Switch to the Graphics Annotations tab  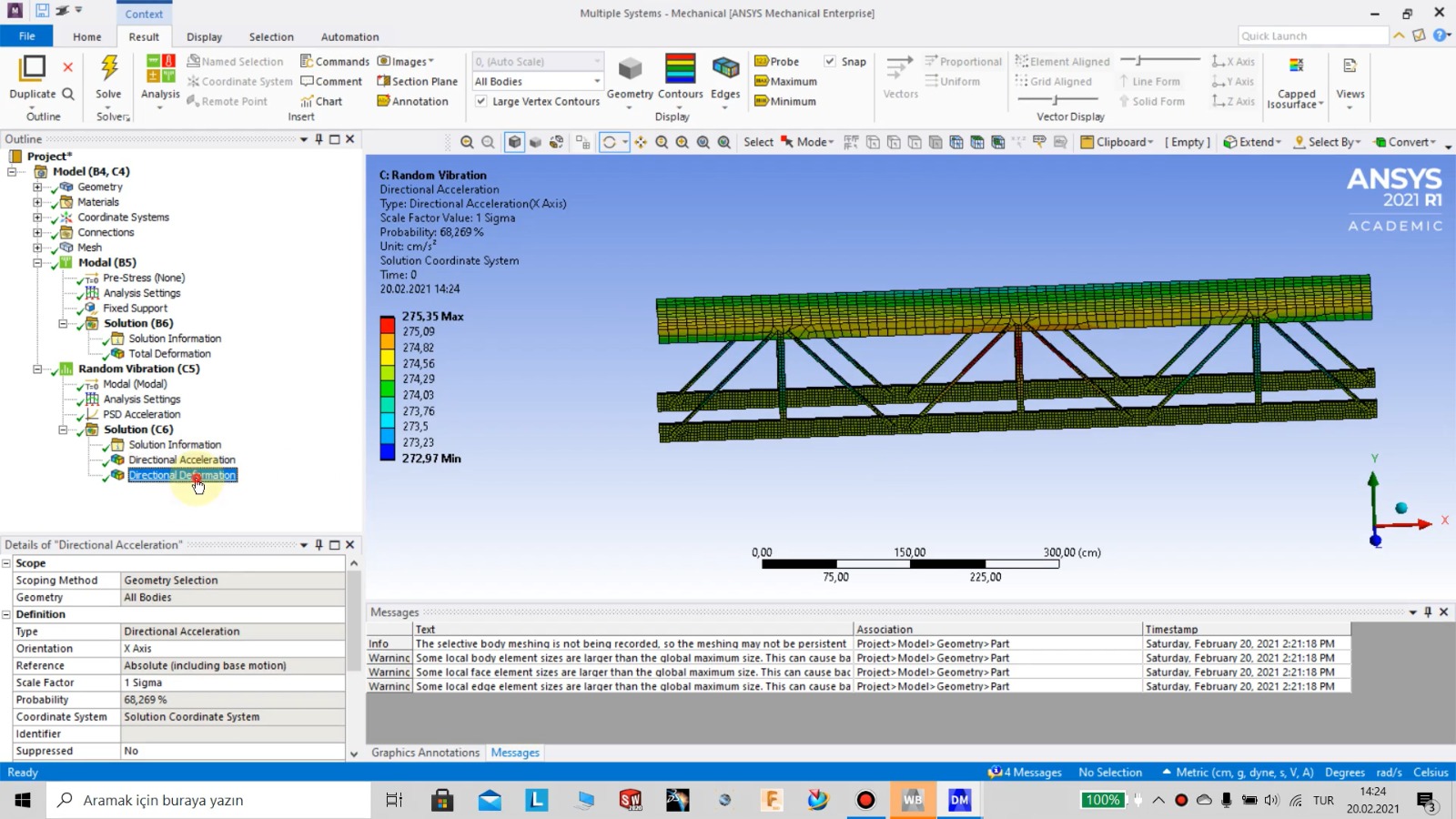coord(425,753)
